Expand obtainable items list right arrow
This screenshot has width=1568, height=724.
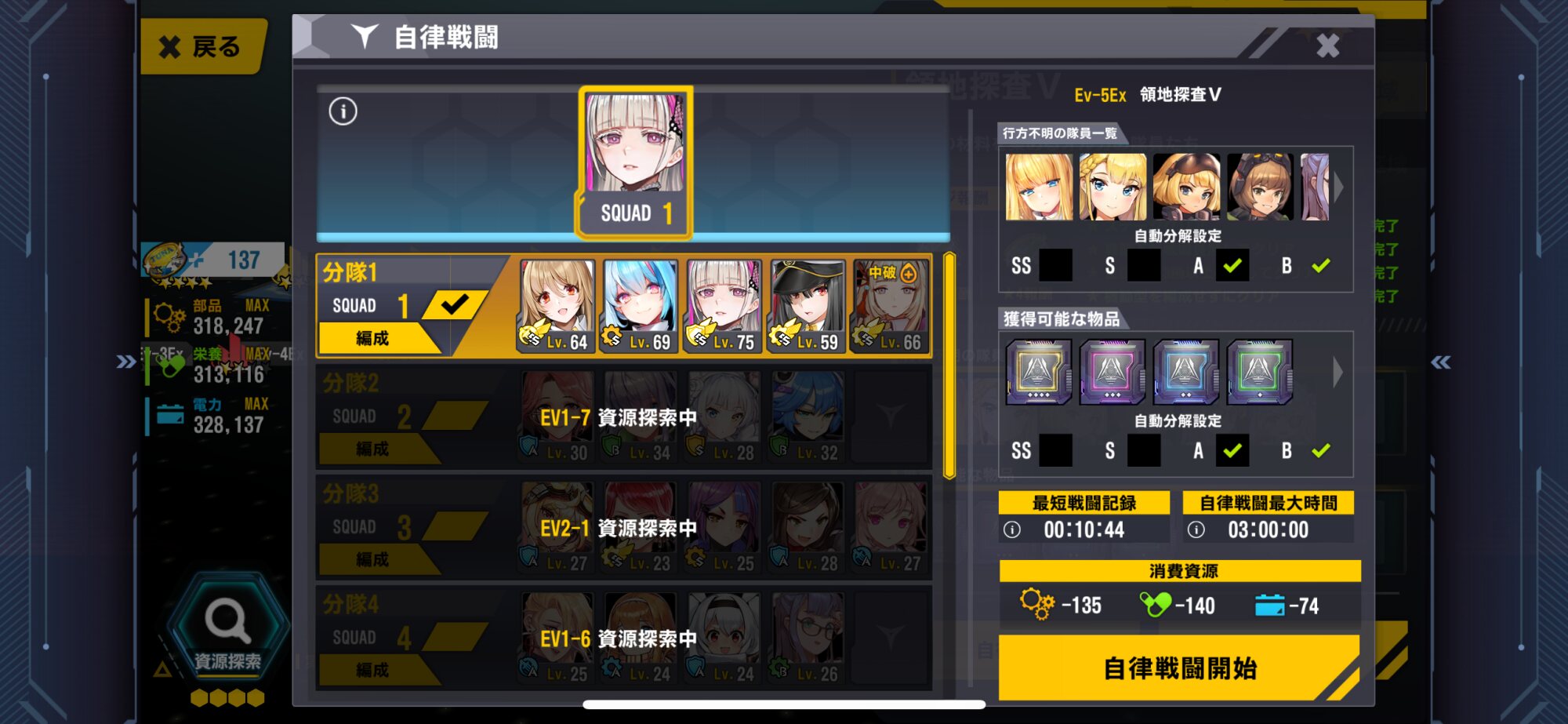click(x=1338, y=372)
